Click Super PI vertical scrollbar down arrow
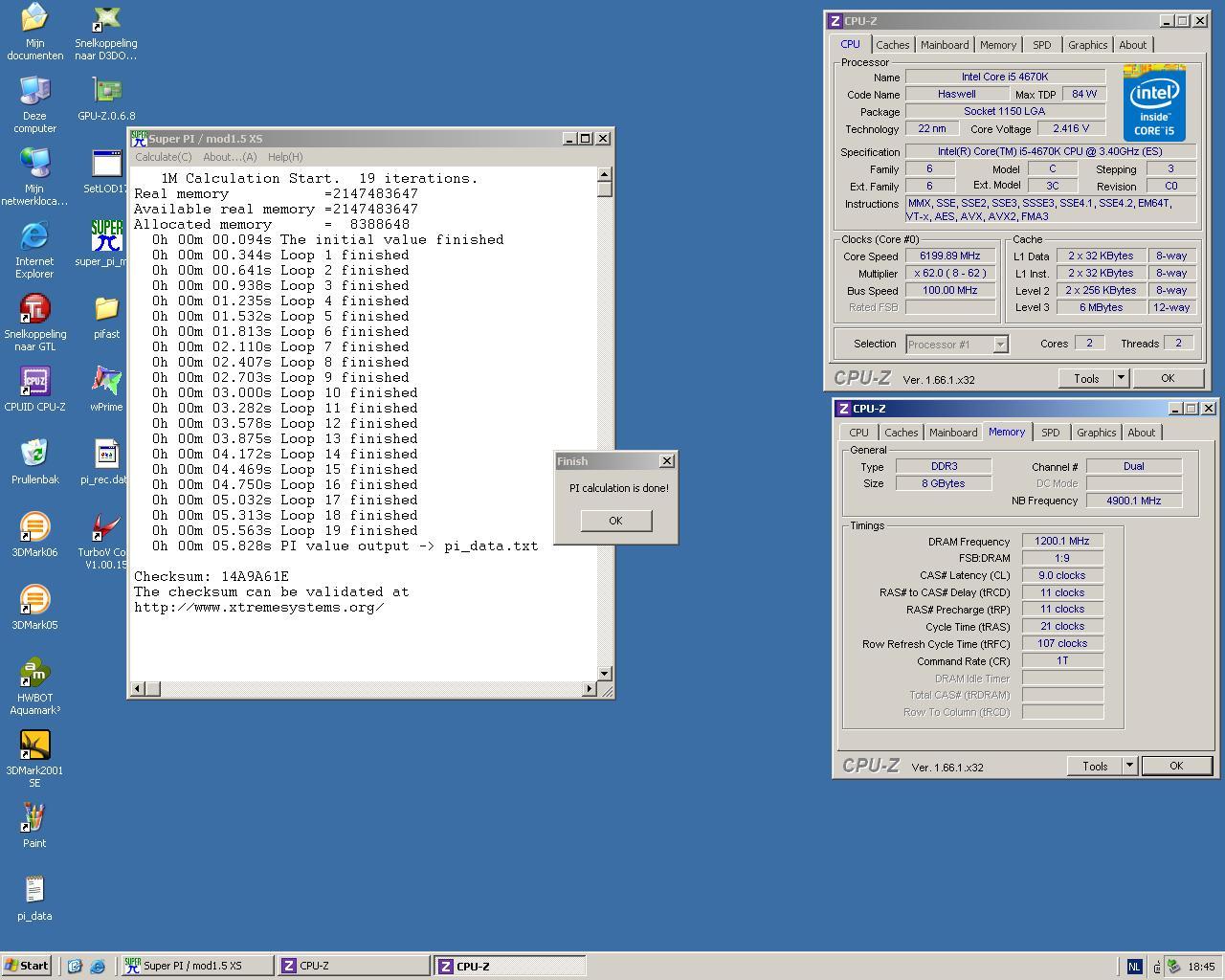Screen dimensions: 1225x980 [605, 673]
